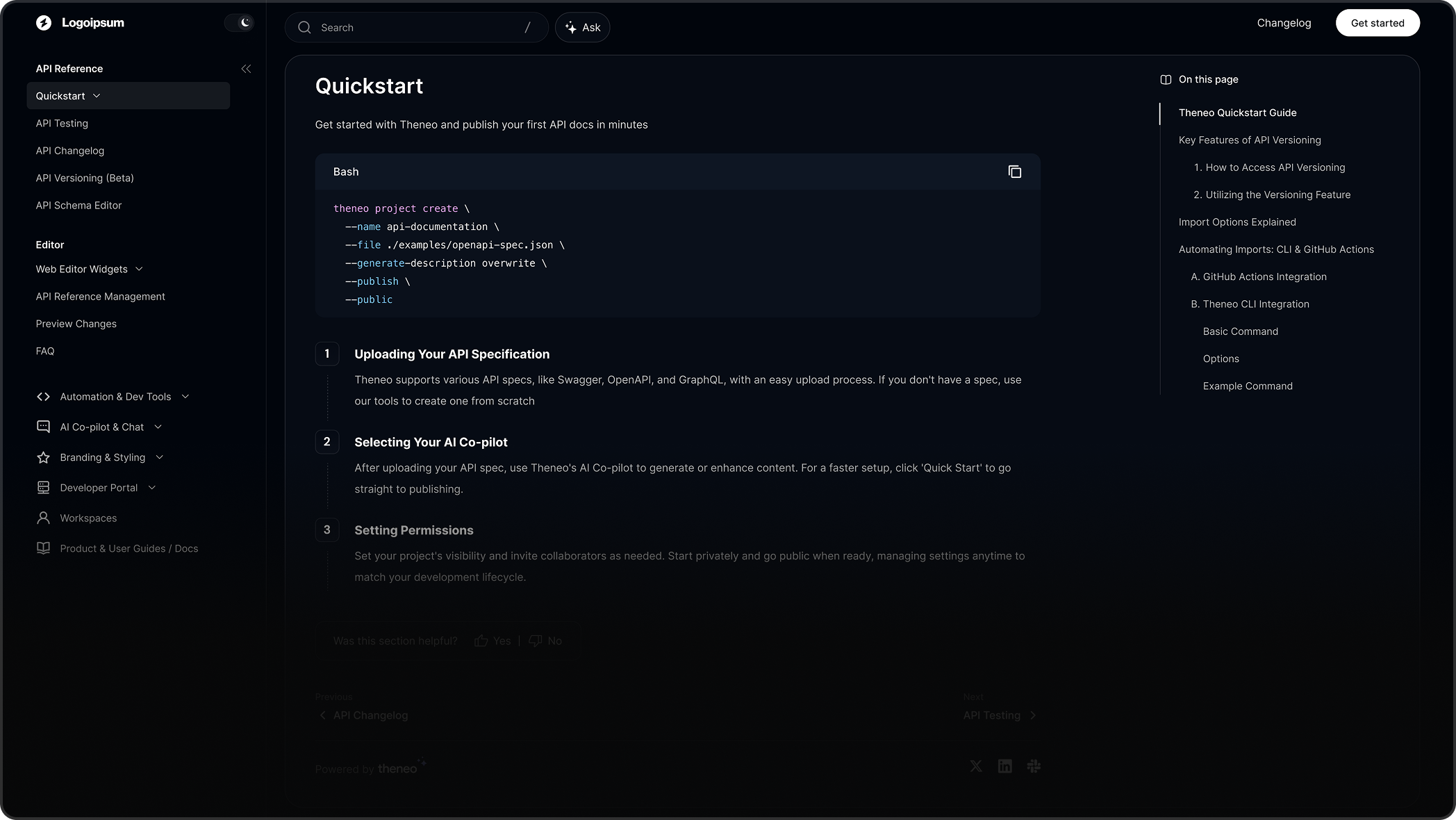The width and height of the screenshot is (1456, 820).
Task: Click the thumbs-up Yes feedback icon
Action: tap(481, 641)
